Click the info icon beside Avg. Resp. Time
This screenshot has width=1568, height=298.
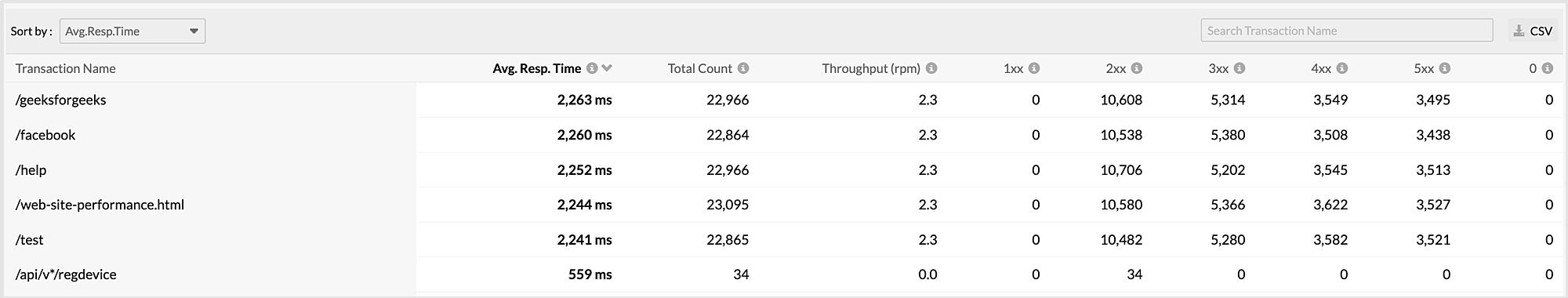click(x=593, y=68)
